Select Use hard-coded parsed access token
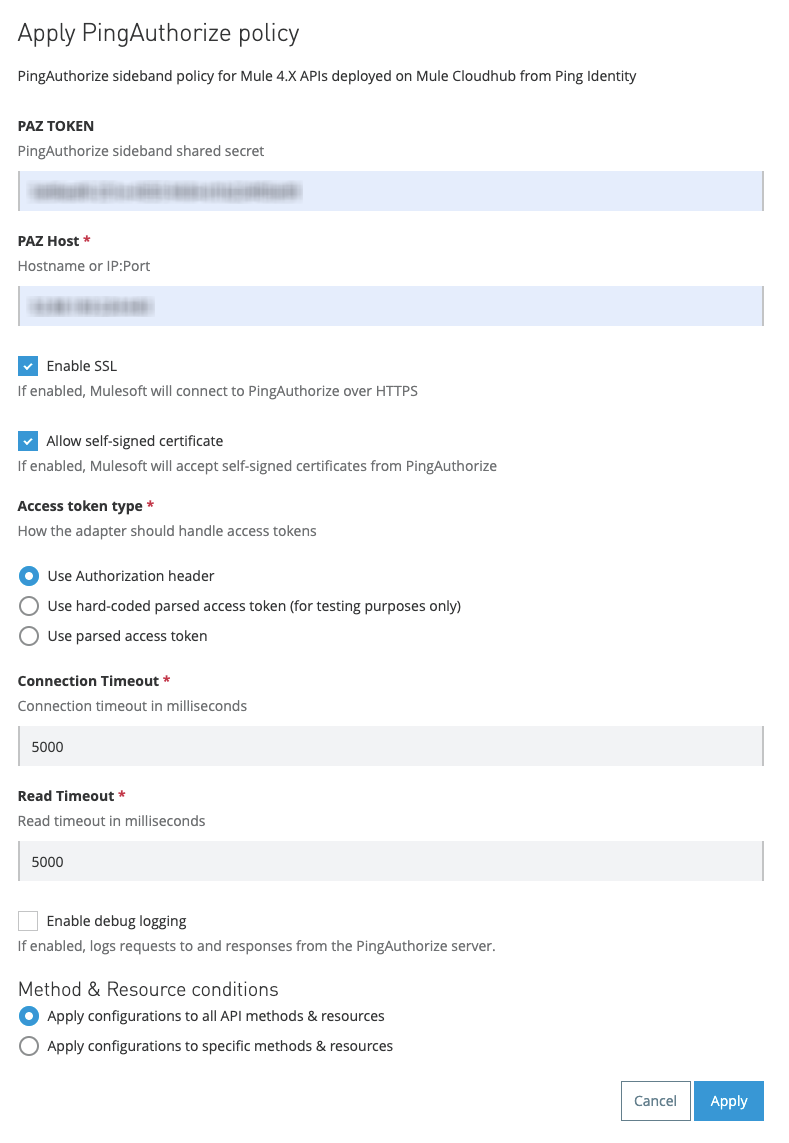789x1143 pixels. pyautogui.click(x=29, y=605)
